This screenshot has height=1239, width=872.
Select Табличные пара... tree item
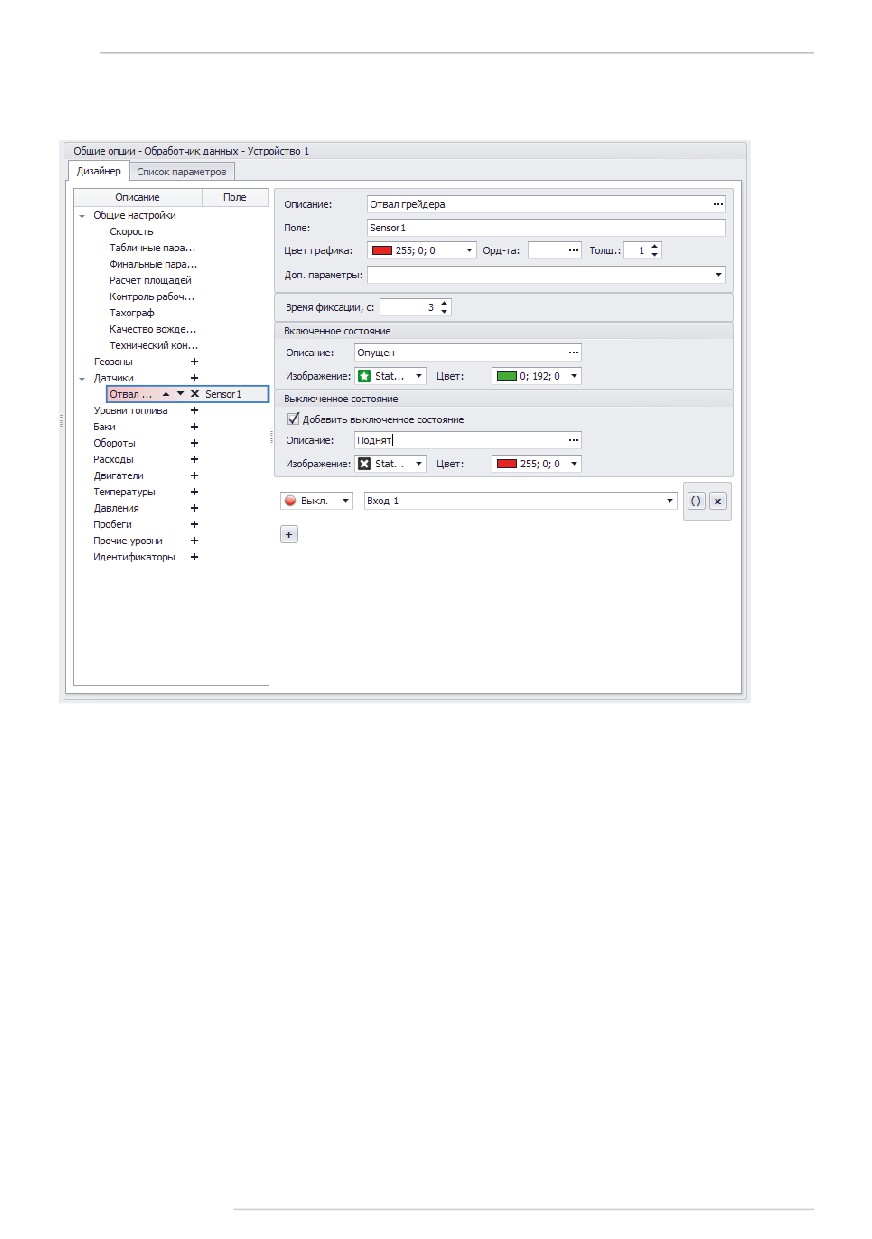click(x=153, y=247)
